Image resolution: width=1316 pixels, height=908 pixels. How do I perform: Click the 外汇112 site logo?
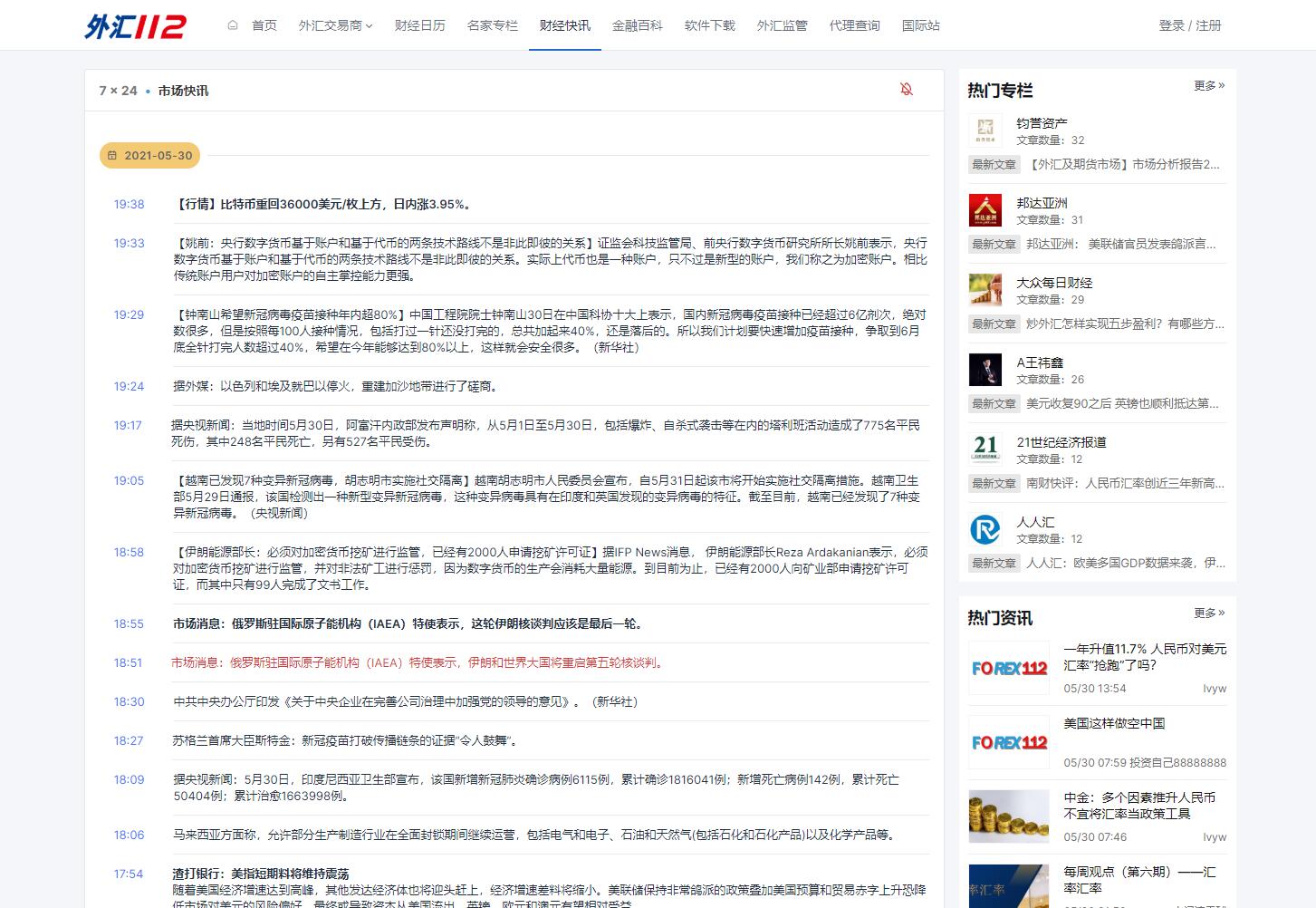pos(135,26)
